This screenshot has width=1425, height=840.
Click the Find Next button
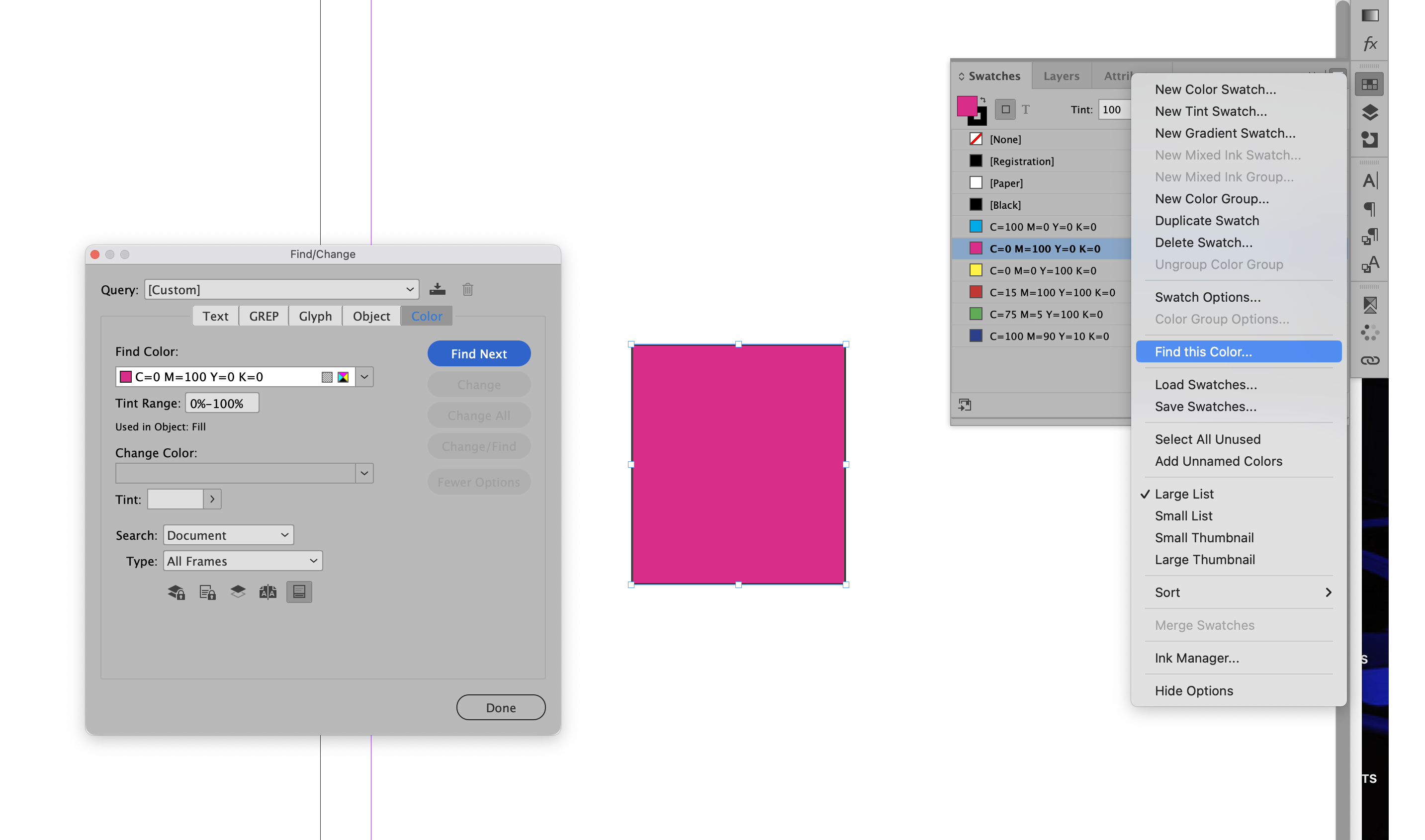click(x=478, y=353)
